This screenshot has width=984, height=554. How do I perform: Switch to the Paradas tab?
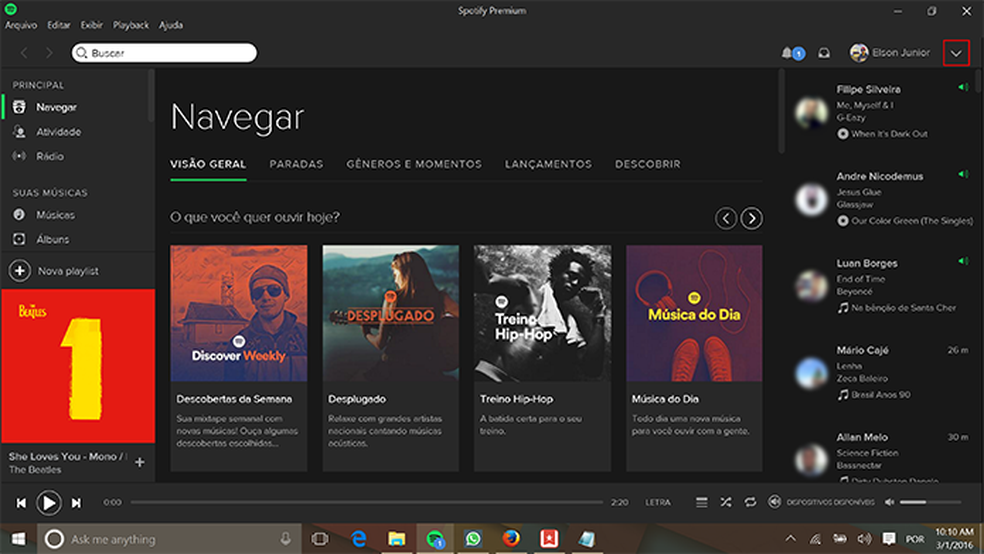(x=296, y=164)
